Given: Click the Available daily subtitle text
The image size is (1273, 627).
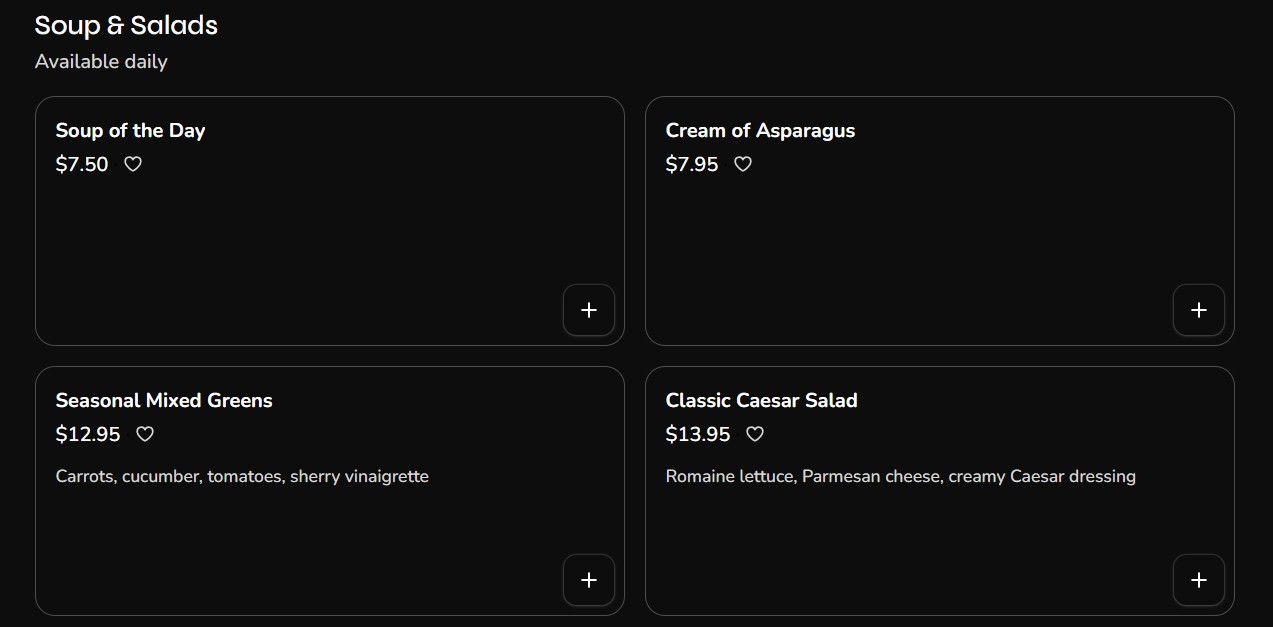Looking at the screenshot, I should click(x=101, y=62).
